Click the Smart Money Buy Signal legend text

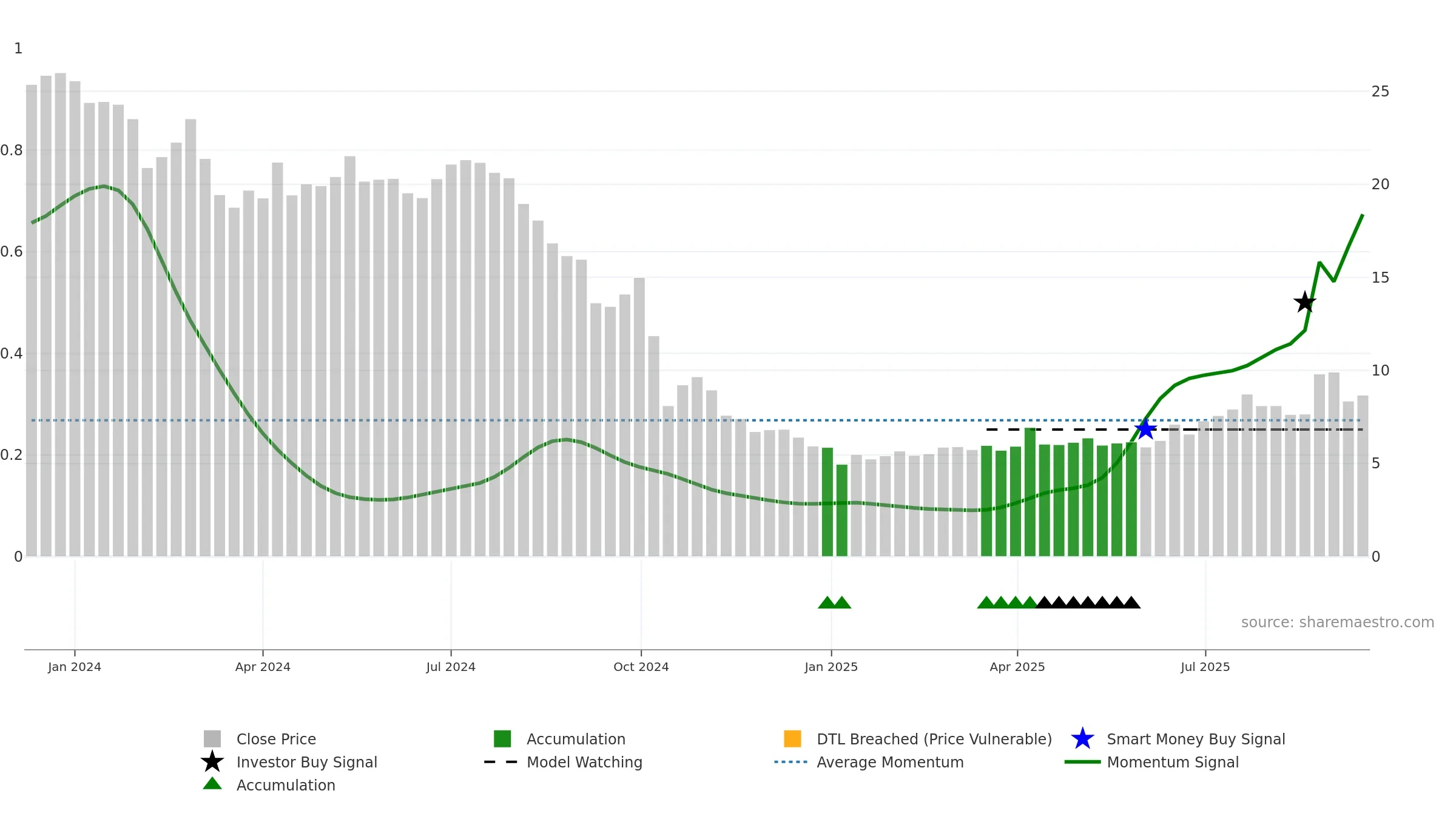tap(1196, 739)
